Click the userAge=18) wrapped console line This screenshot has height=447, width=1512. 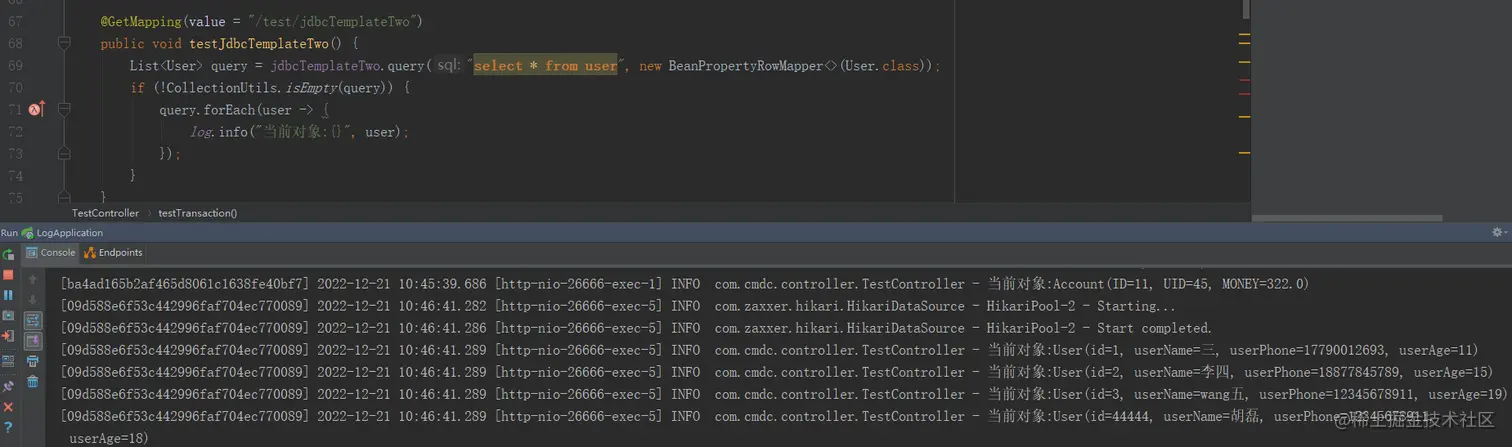(110, 438)
